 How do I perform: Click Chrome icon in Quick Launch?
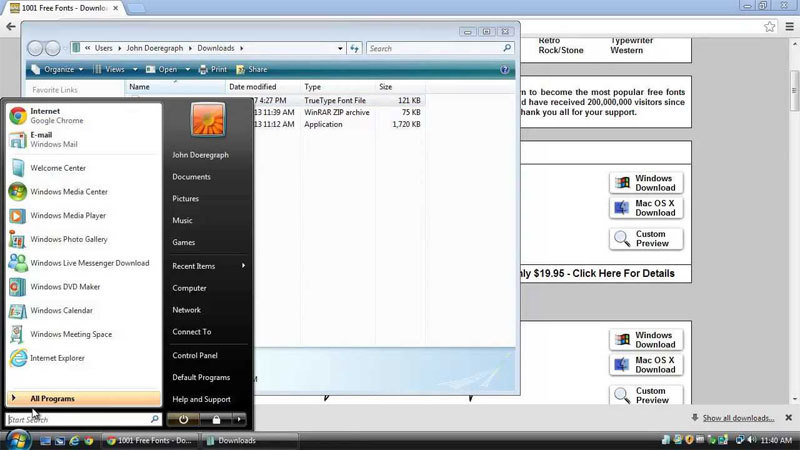pyautogui.click(x=88, y=440)
